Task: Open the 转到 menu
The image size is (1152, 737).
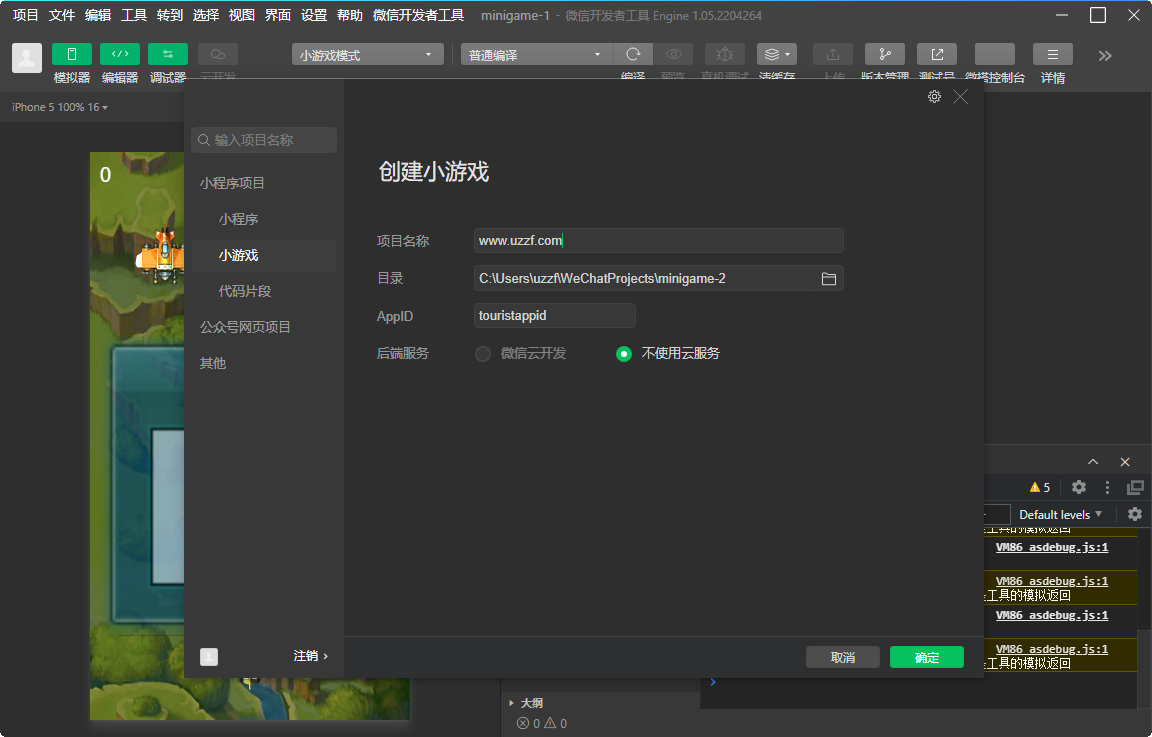Action: 170,15
